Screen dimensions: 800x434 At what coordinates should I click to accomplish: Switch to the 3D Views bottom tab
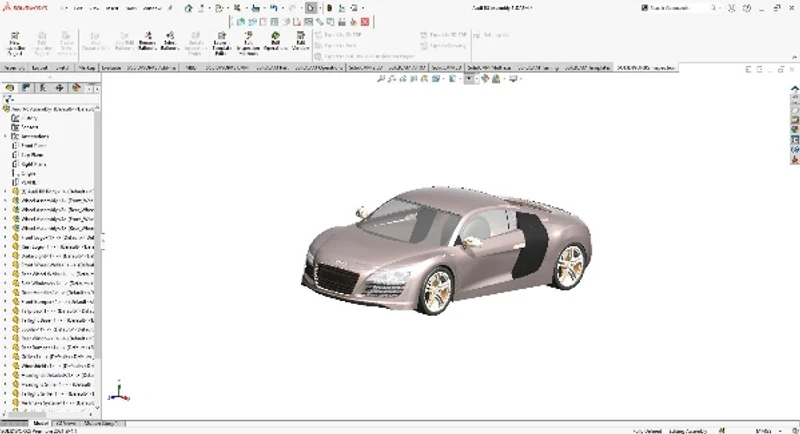tap(66, 423)
